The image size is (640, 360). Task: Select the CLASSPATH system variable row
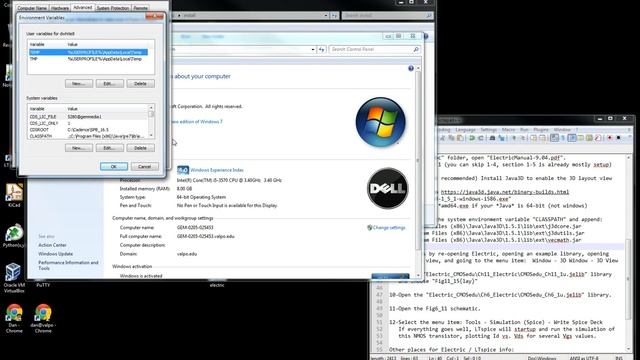(88, 136)
